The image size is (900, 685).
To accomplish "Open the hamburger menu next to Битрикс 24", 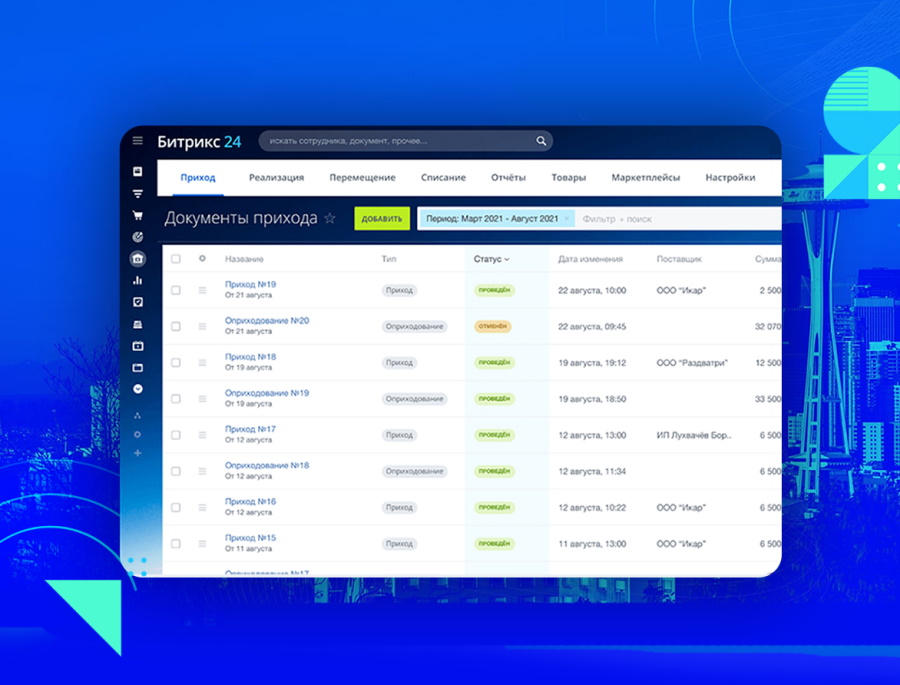I will (x=138, y=141).
